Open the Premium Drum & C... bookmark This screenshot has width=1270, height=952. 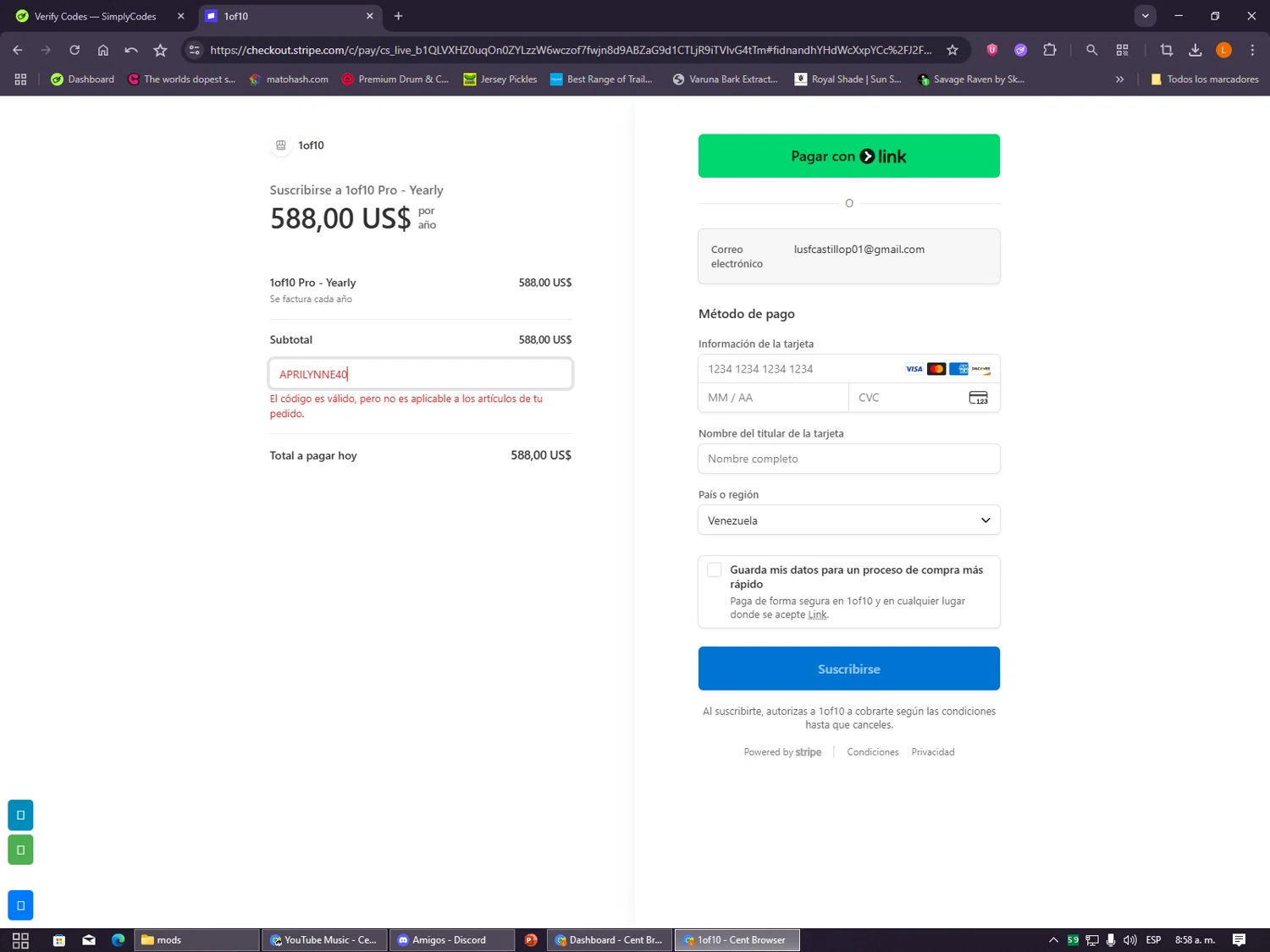tap(395, 80)
